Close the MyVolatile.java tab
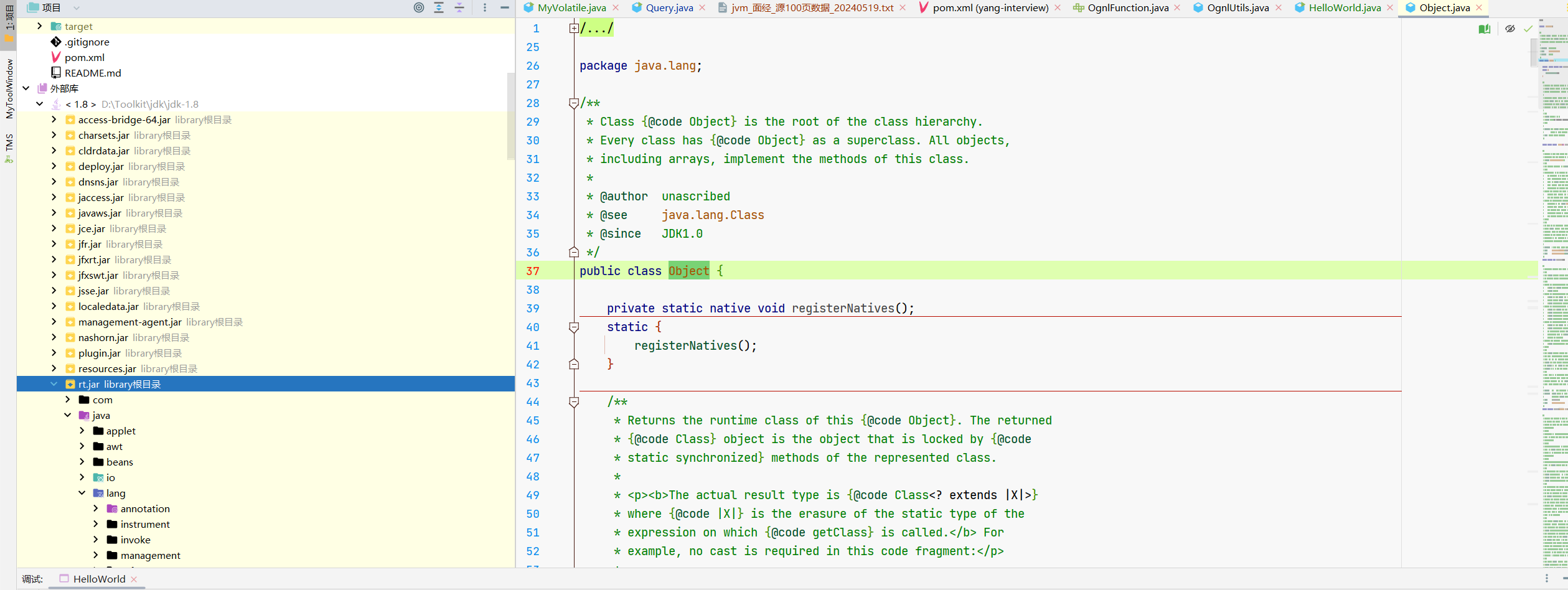The width and height of the screenshot is (1568, 590). [x=616, y=7]
